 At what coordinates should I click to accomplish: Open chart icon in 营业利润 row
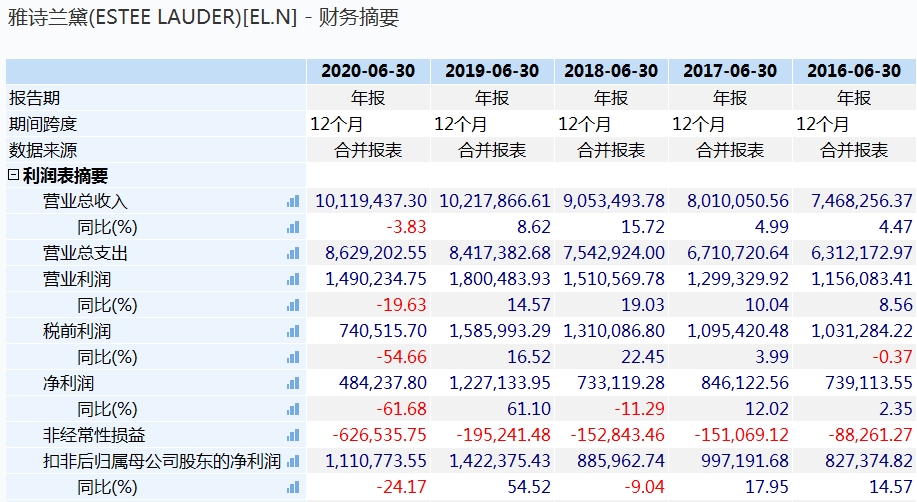[x=293, y=279]
